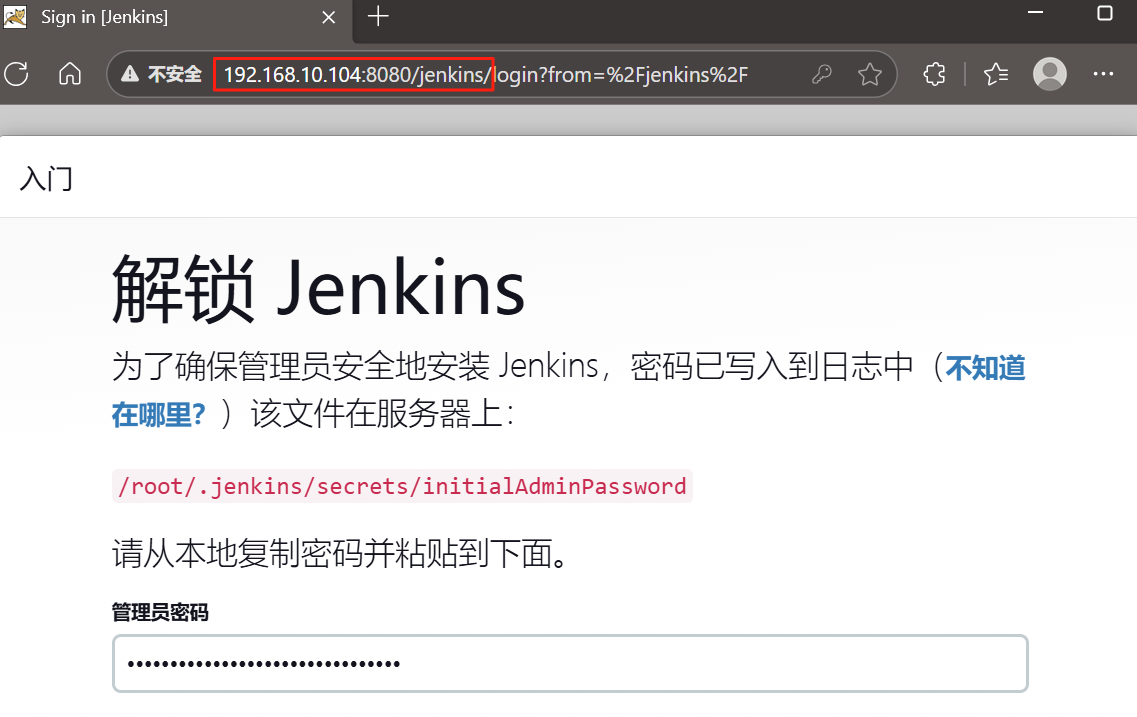
Task: Click the address bar URL
Action: tap(485, 75)
